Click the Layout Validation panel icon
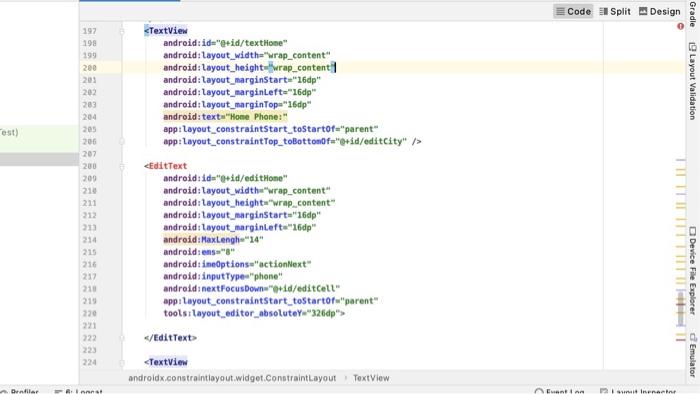The width and height of the screenshot is (700, 394). pos(692,46)
